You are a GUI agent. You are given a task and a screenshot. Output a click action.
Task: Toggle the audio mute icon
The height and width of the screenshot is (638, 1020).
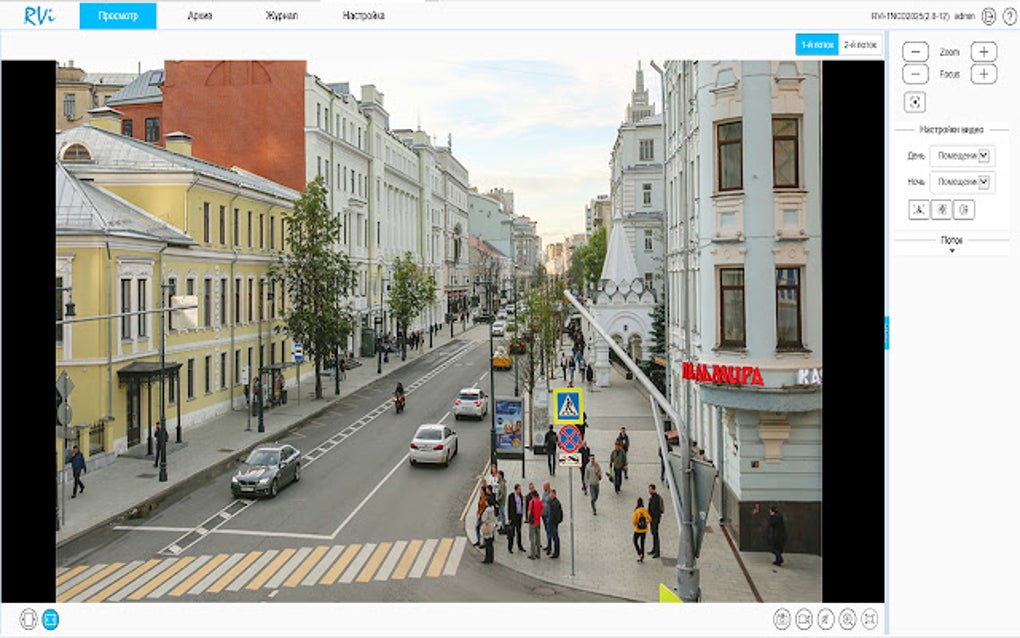click(x=825, y=618)
